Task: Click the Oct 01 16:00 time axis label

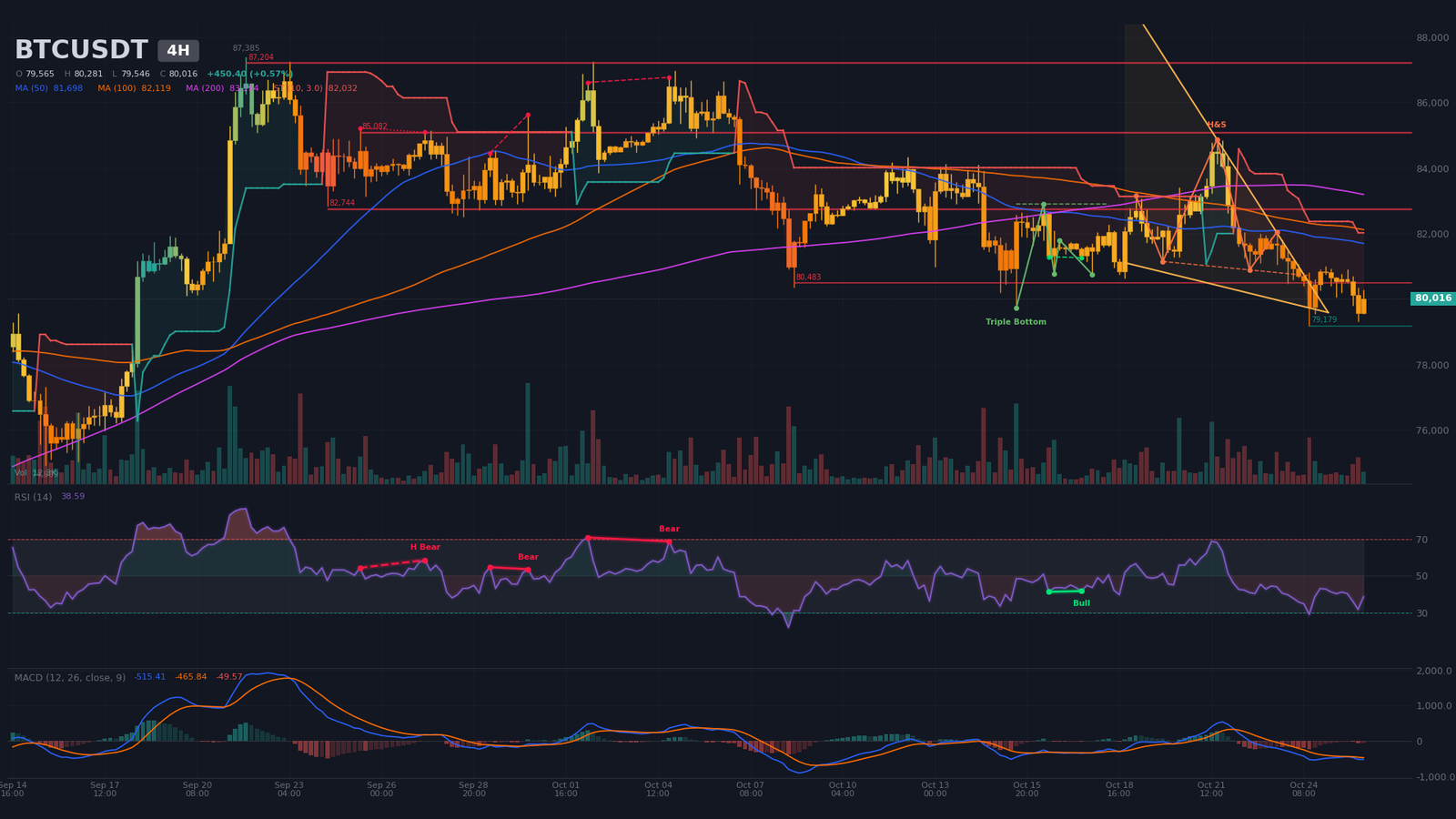Action: point(565,789)
